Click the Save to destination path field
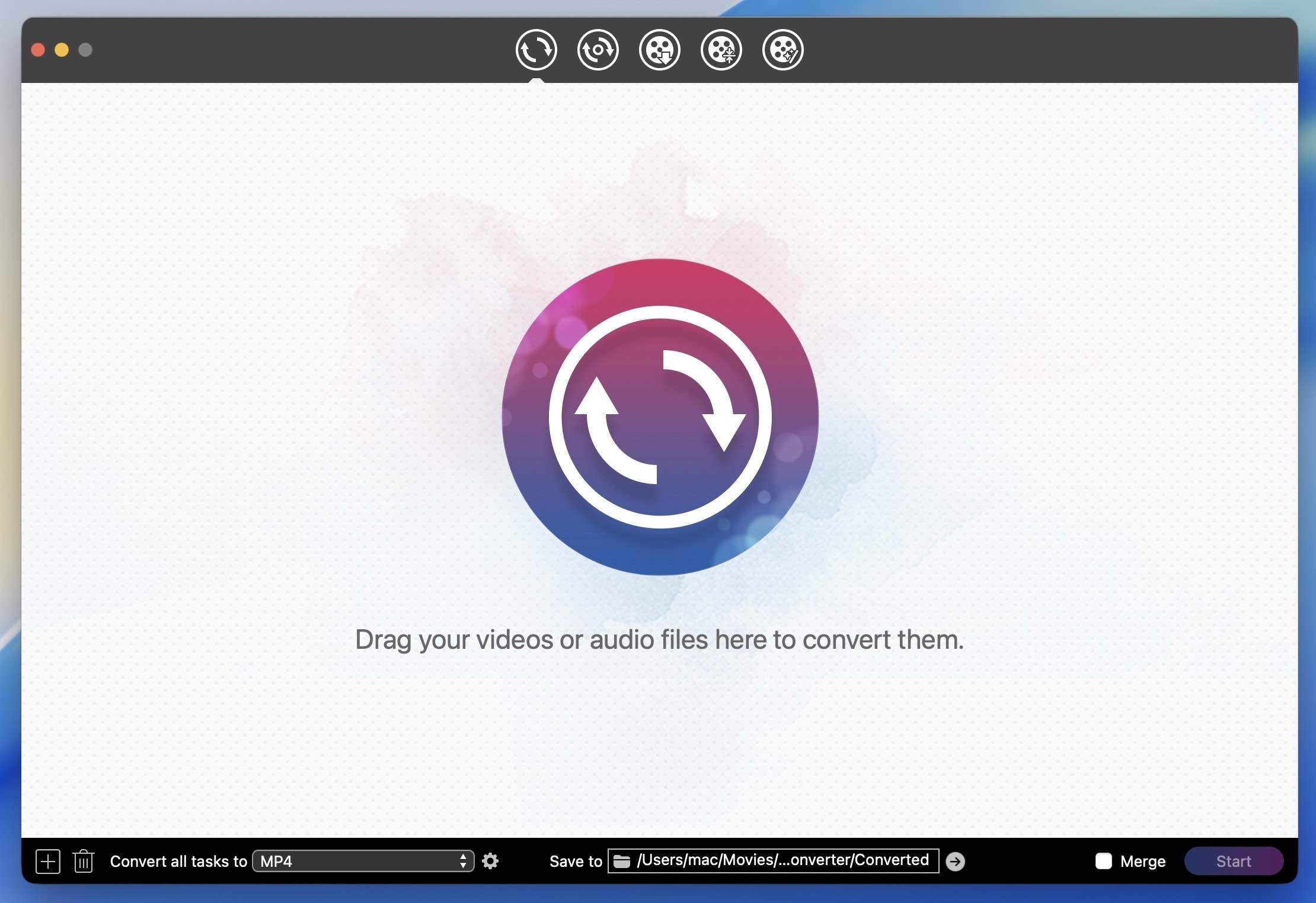The width and height of the screenshot is (1316, 903). tap(771, 861)
